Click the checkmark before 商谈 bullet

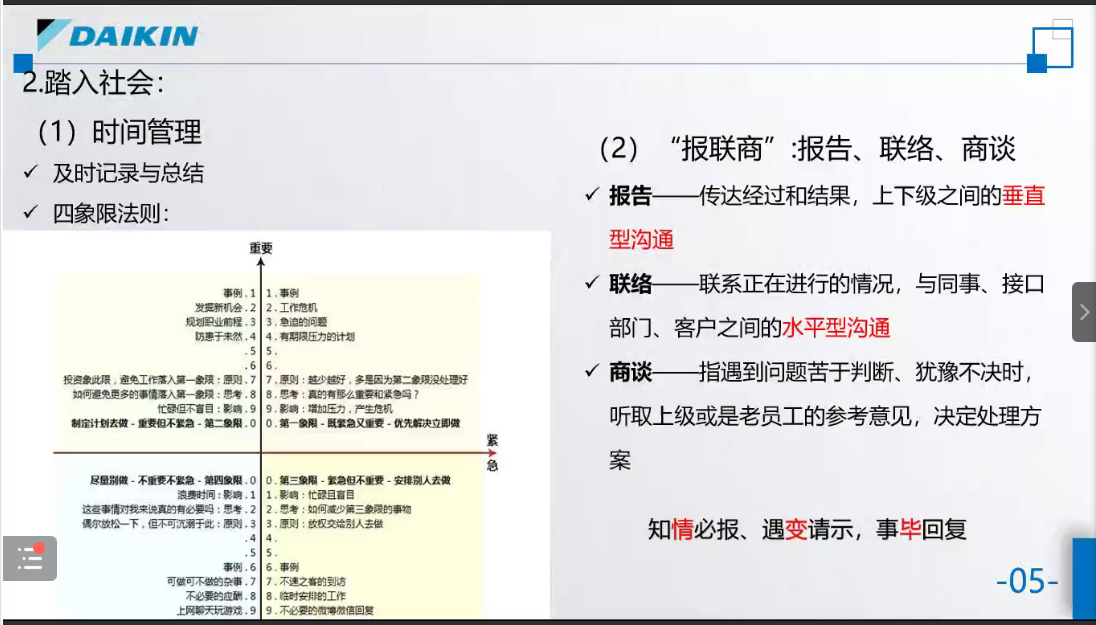click(x=592, y=372)
